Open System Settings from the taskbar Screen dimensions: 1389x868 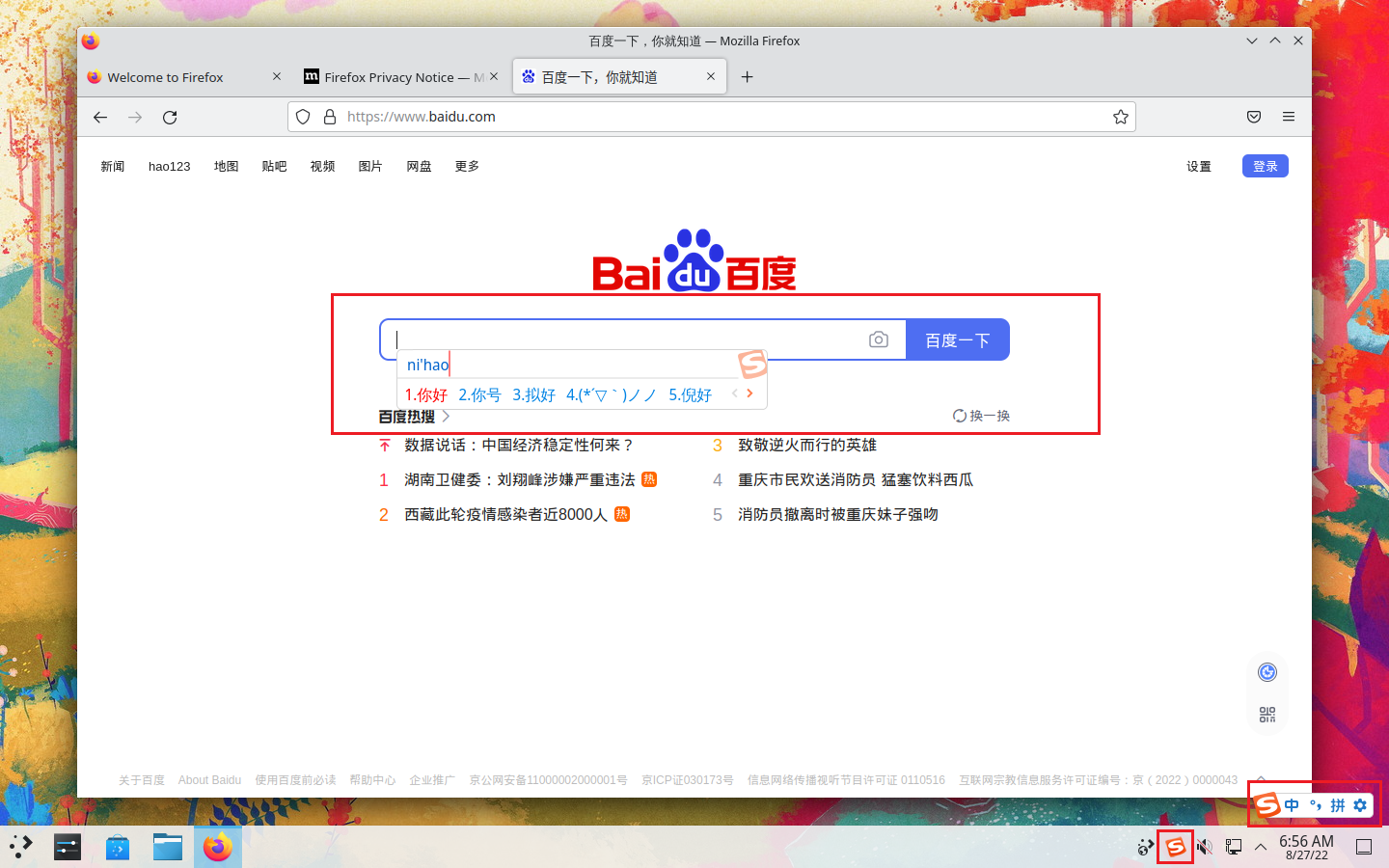pyautogui.click(x=68, y=847)
